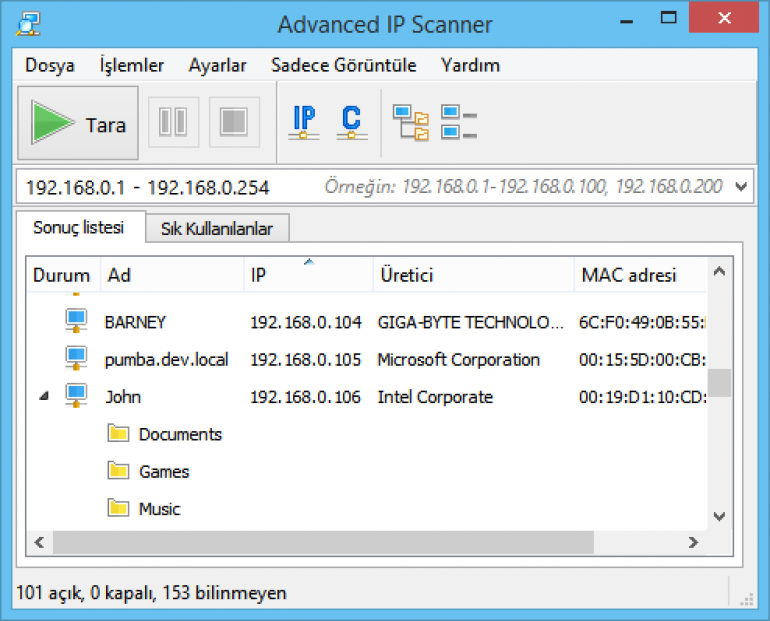
Task: Click the Advanced IP Scanner title icon
Action: (28, 25)
